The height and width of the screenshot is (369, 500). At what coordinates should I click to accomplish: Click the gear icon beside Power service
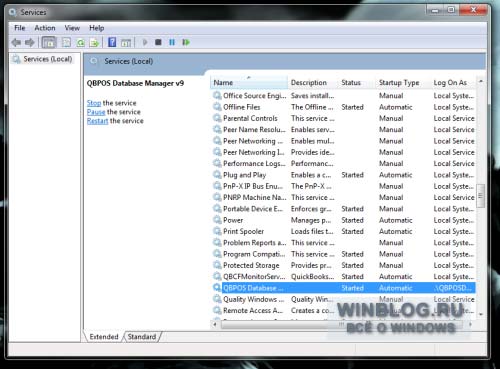click(x=217, y=220)
